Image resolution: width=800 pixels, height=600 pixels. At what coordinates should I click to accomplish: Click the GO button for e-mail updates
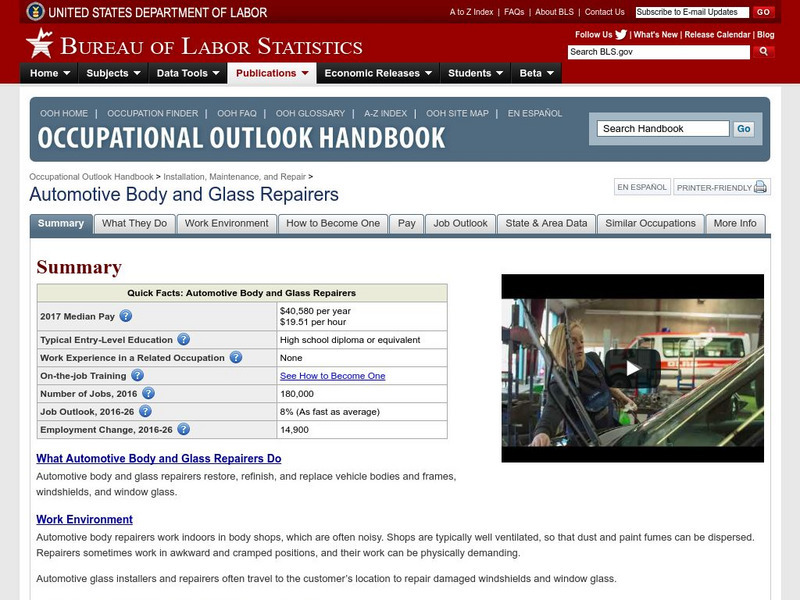click(x=763, y=12)
